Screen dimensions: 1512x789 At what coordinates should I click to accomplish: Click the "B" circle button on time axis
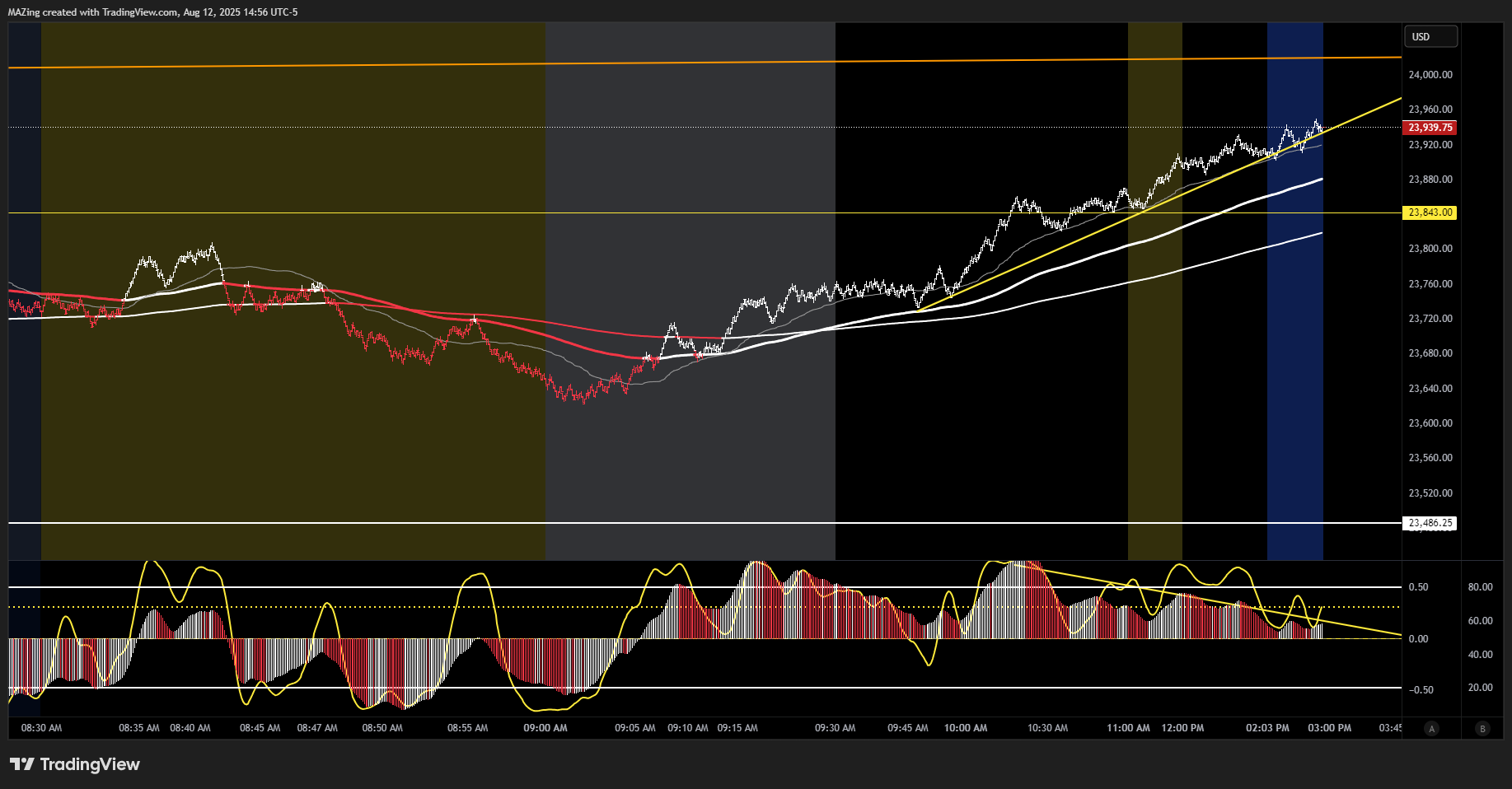tap(1482, 728)
